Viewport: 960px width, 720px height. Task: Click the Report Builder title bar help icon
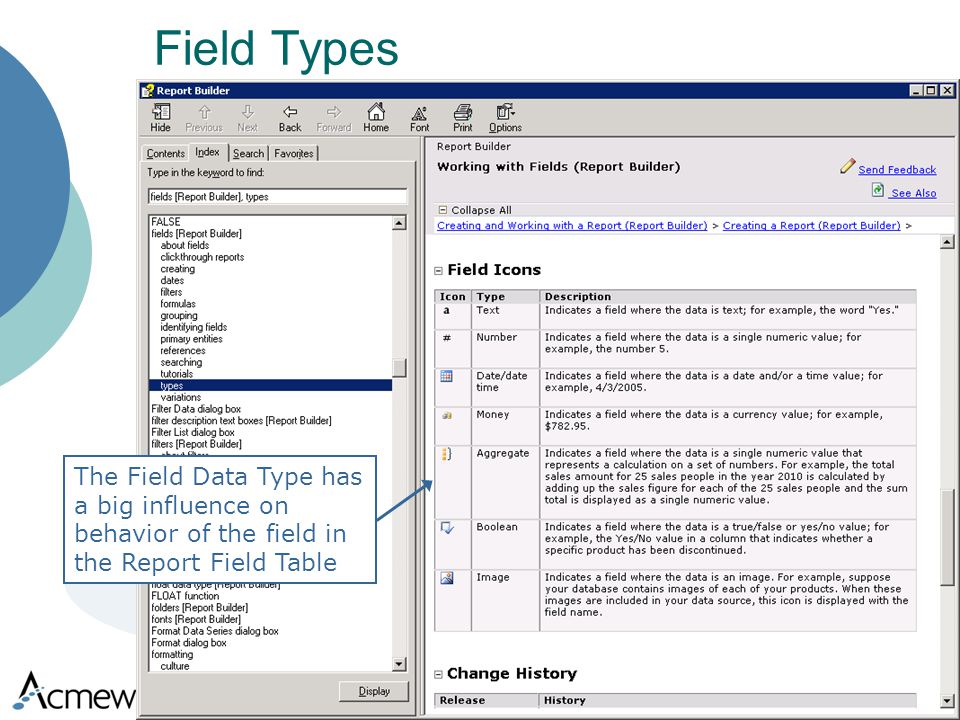[148, 91]
